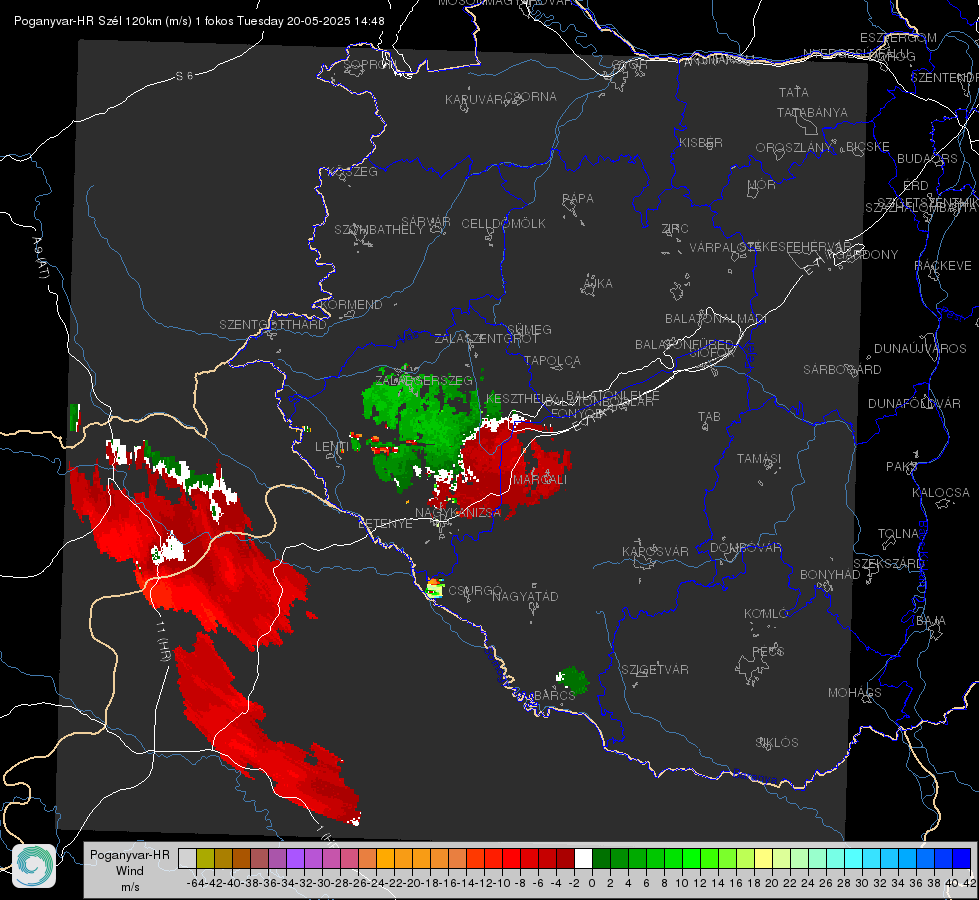The height and width of the screenshot is (900, 979).
Task: Click the CSORNA city label
Action: point(531,97)
